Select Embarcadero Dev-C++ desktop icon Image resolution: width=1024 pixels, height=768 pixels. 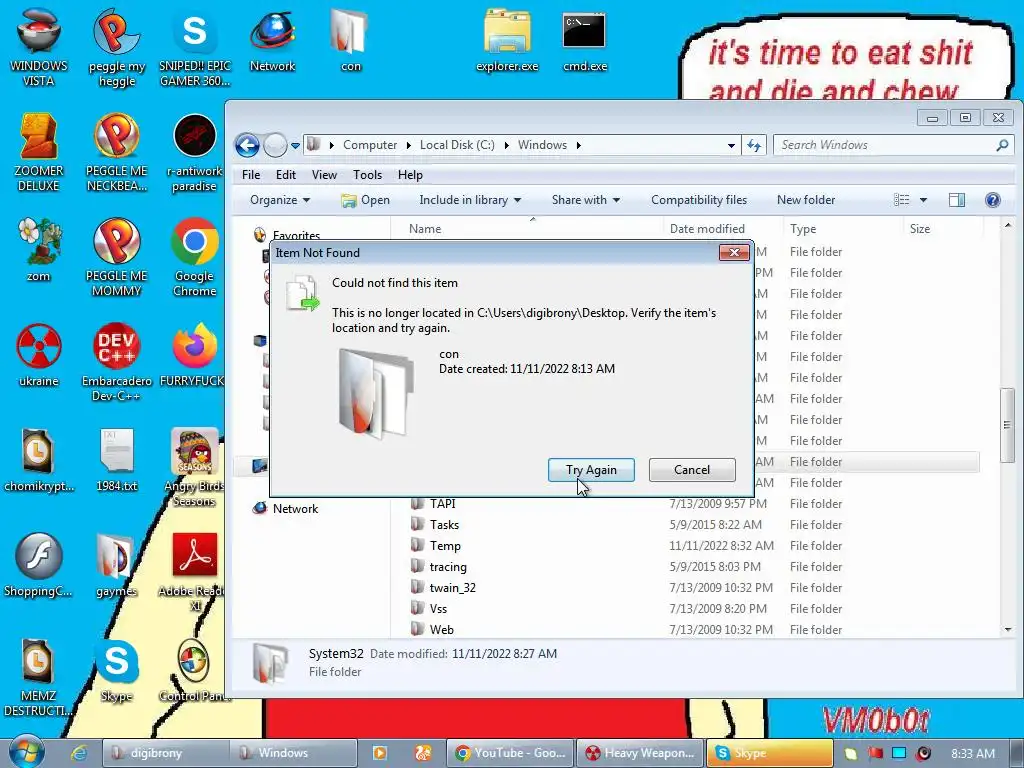pyautogui.click(x=116, y=362)
